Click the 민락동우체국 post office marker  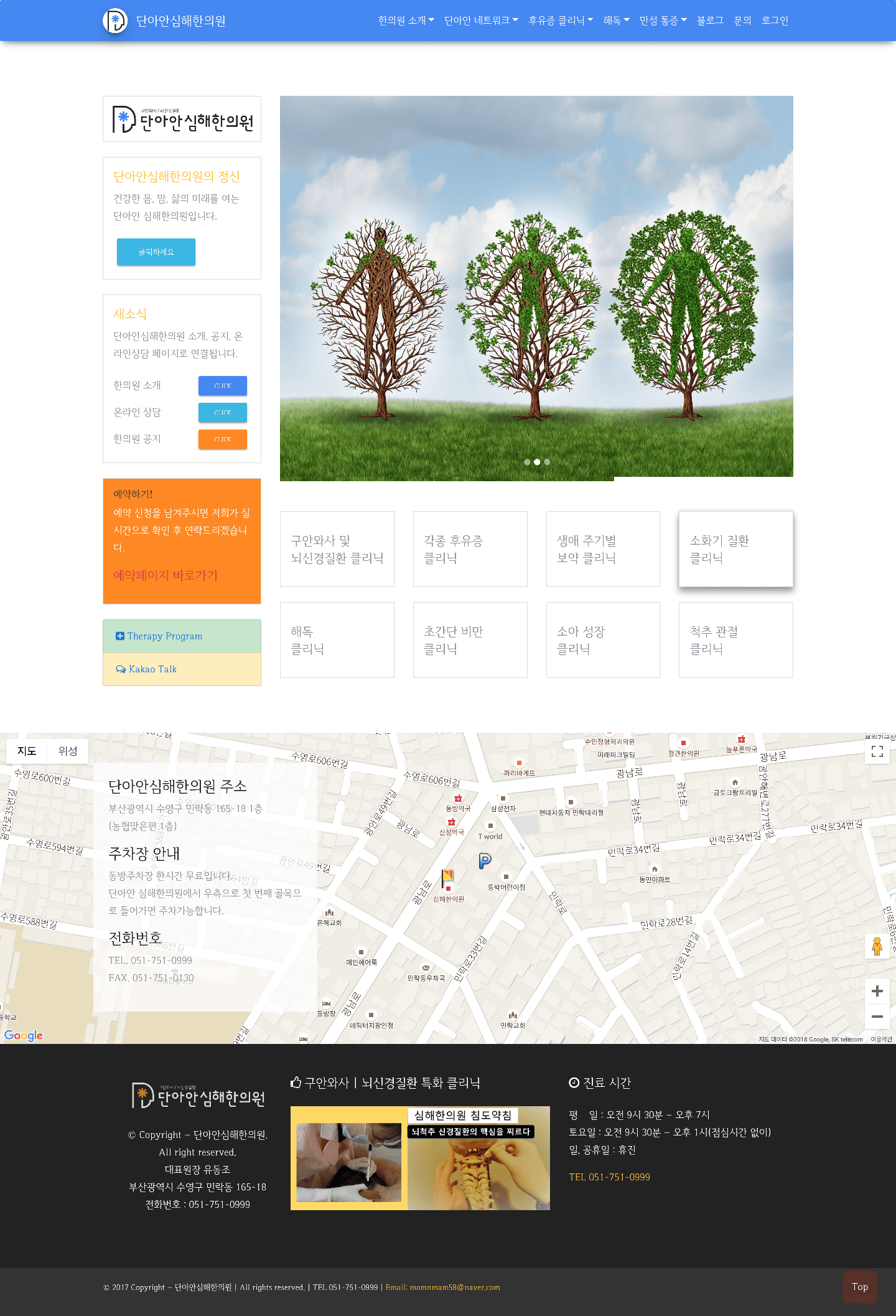tap(426, 968)
